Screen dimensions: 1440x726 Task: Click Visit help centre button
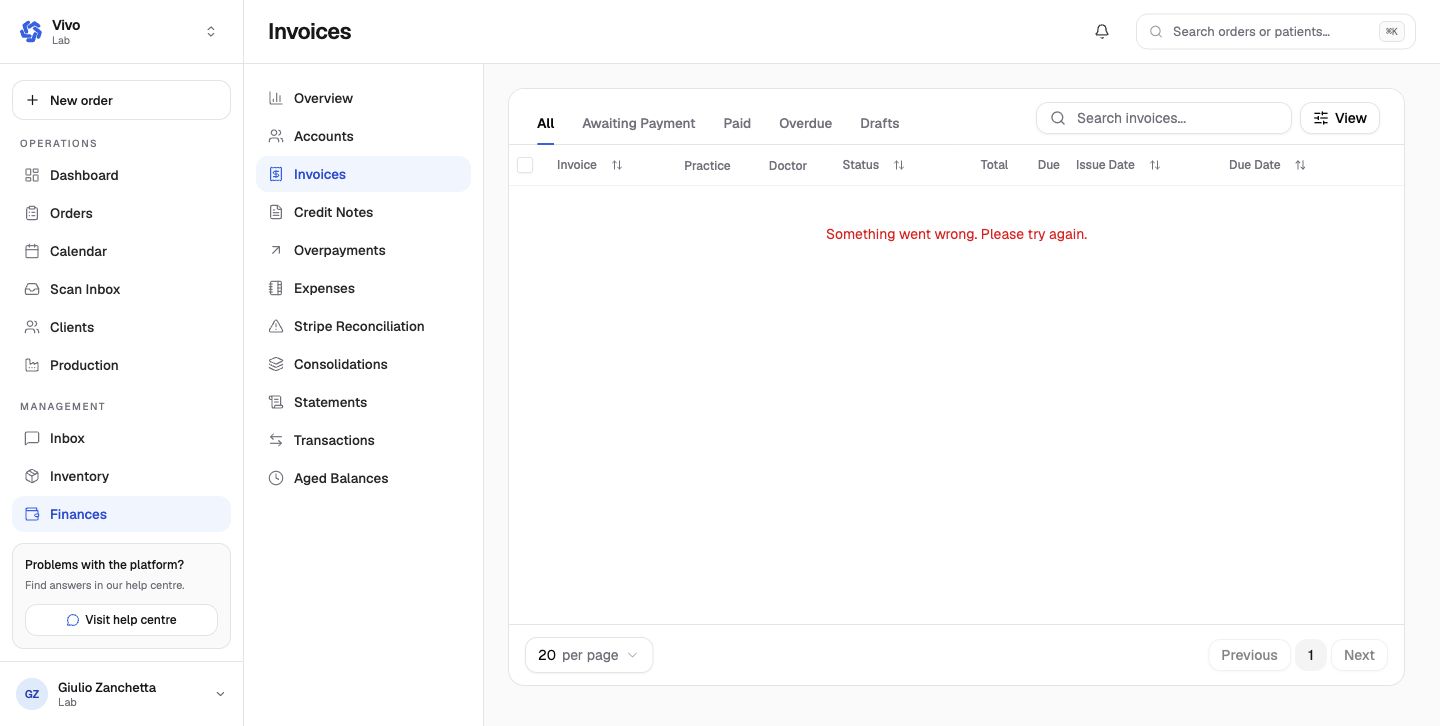click(121, 620)
